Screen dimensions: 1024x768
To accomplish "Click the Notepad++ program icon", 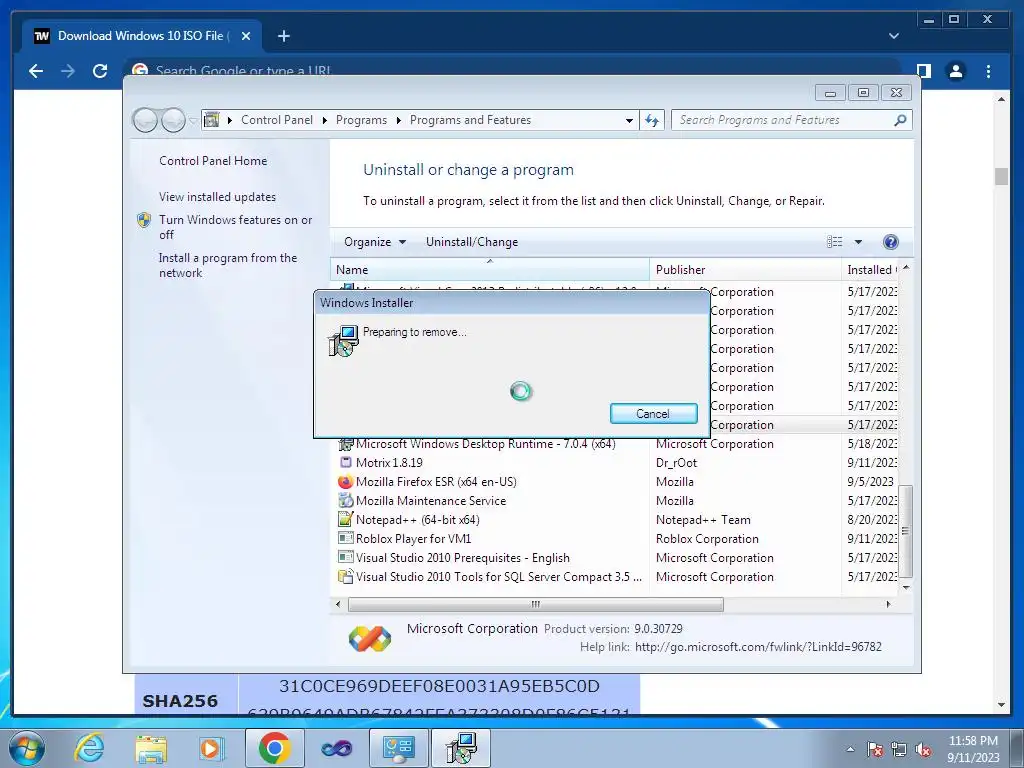I will point(345,519).
